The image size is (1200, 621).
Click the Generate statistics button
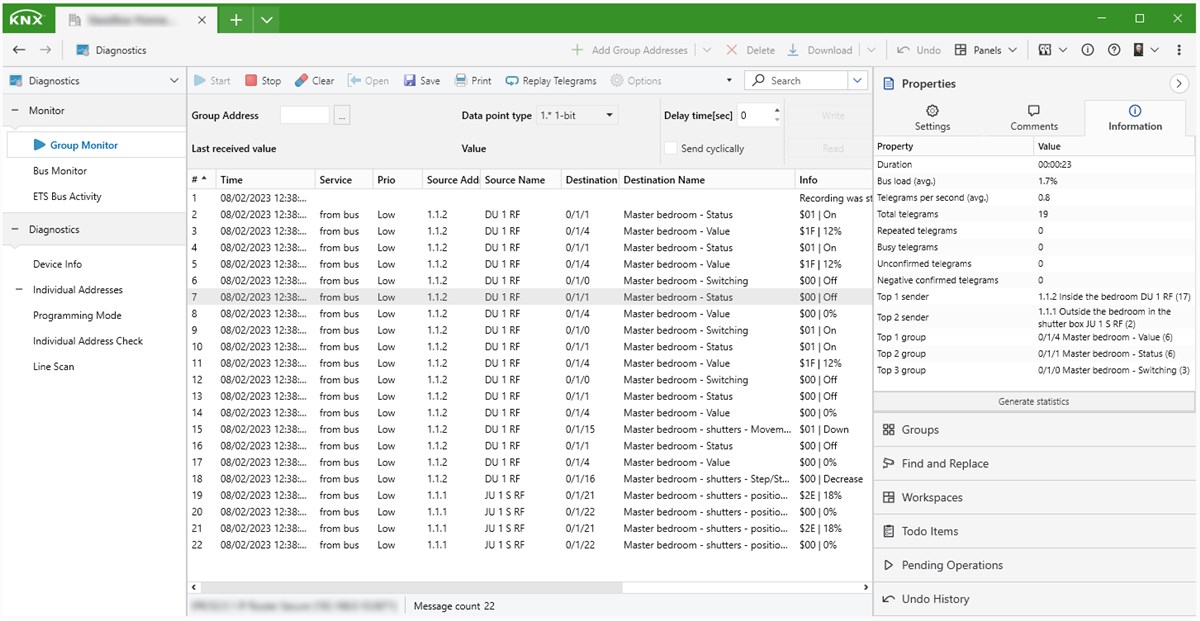point(1034,401)
